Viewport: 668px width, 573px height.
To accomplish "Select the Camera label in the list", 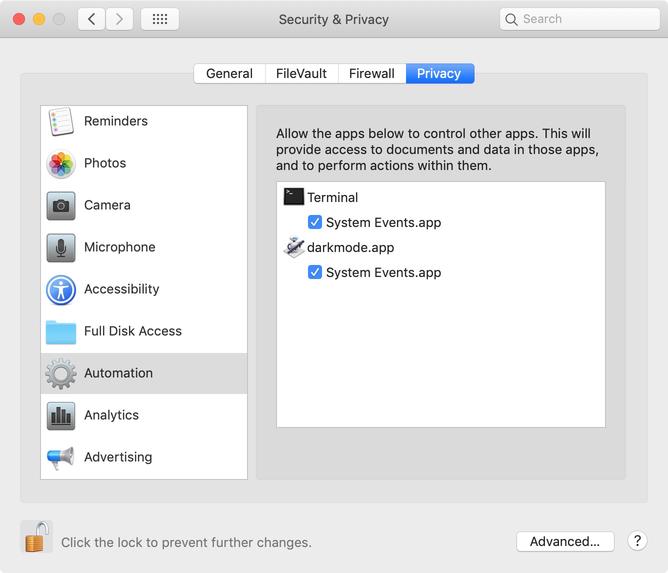I will tap(107, 205).
